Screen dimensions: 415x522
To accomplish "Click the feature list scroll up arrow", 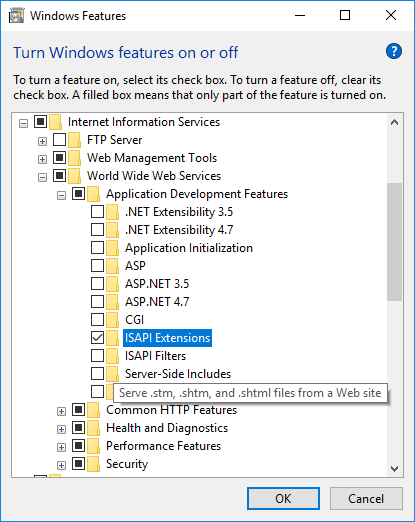I will click(x=395, y=123).
